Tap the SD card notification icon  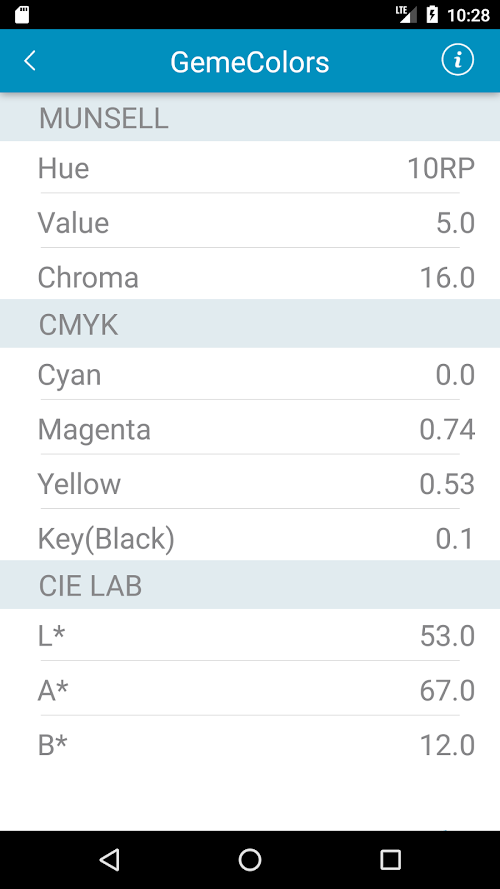click(x=22, y=15)
